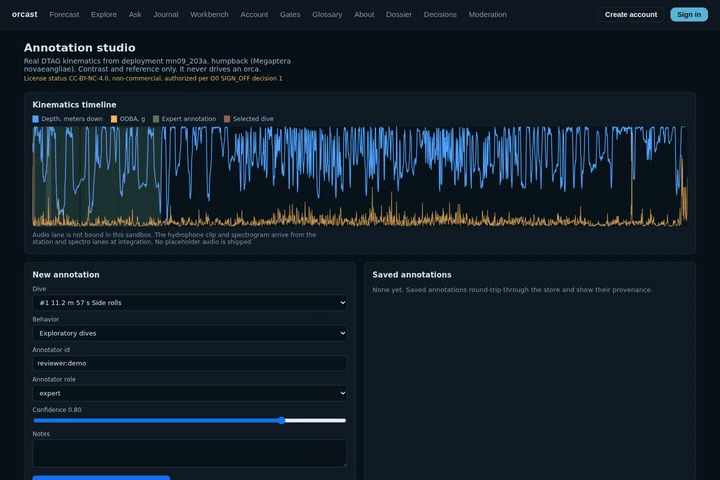The width and height of the screenshot is (720, 480).
Task: Click the kinematics timeline depth chart
Action: tap(360, 176)
